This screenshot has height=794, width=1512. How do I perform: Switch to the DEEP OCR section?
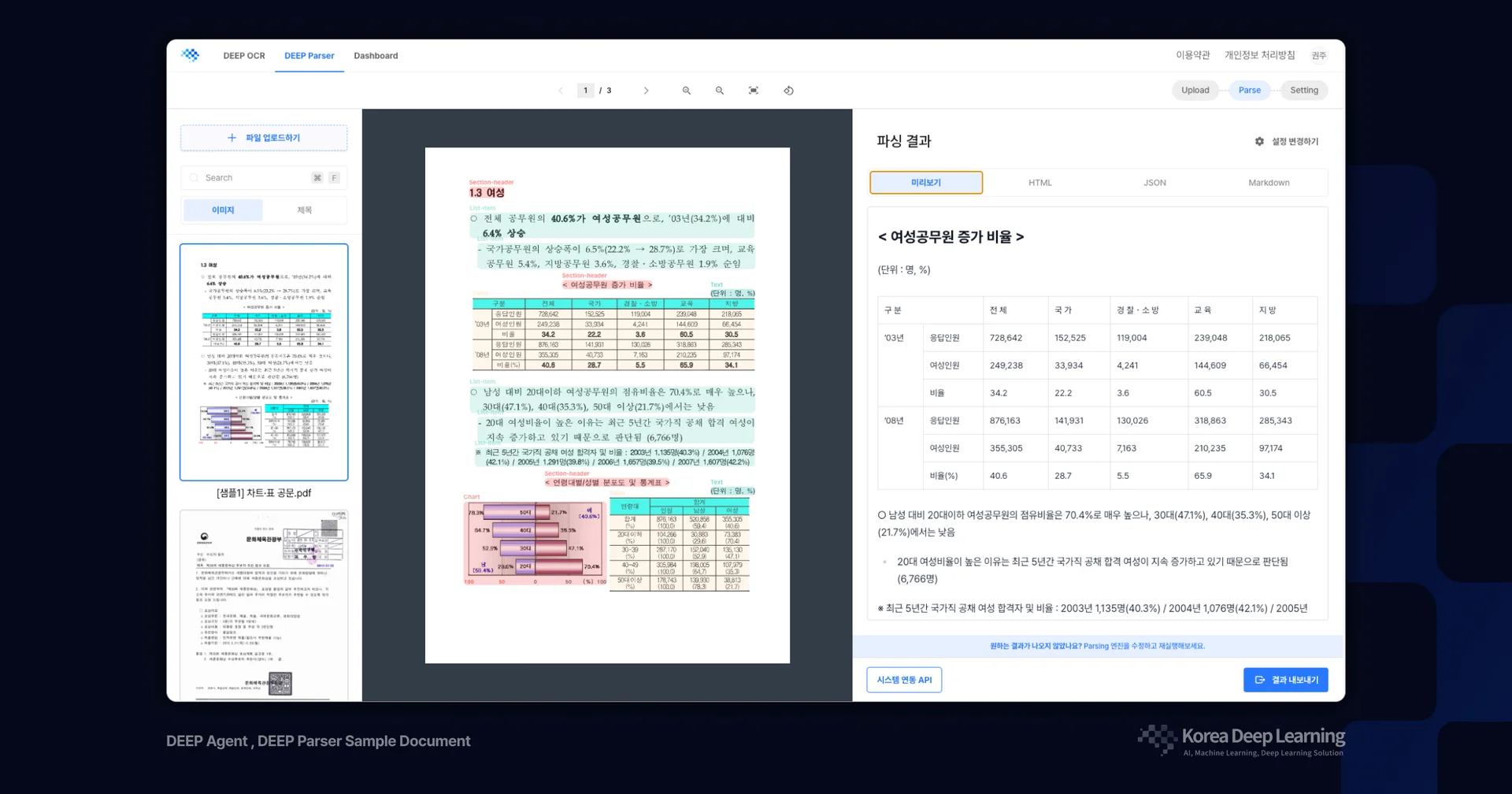pos(244,55)
